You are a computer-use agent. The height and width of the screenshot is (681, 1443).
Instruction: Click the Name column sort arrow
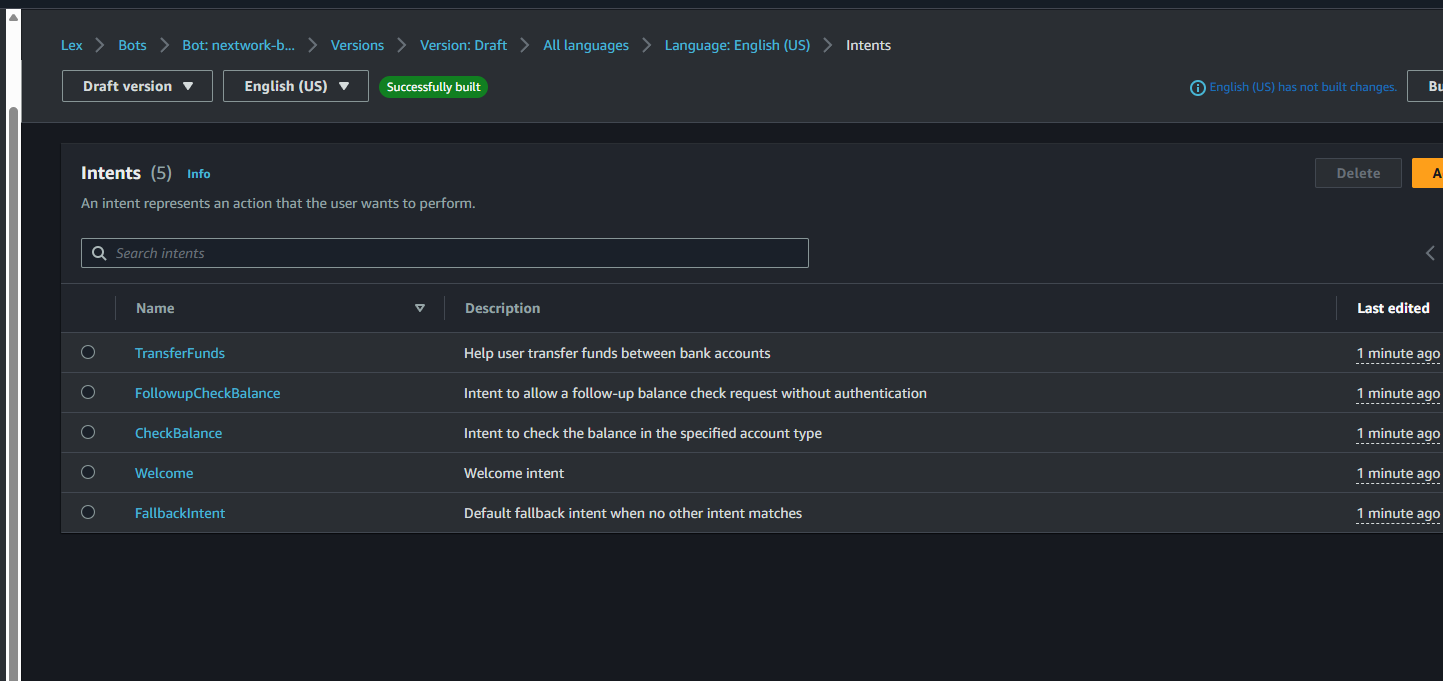420,308
